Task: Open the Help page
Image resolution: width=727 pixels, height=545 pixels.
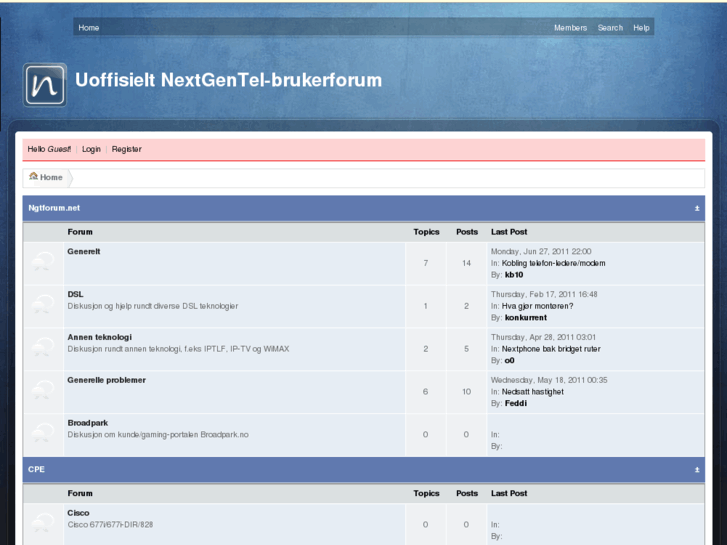Action: tap(641, 28)
